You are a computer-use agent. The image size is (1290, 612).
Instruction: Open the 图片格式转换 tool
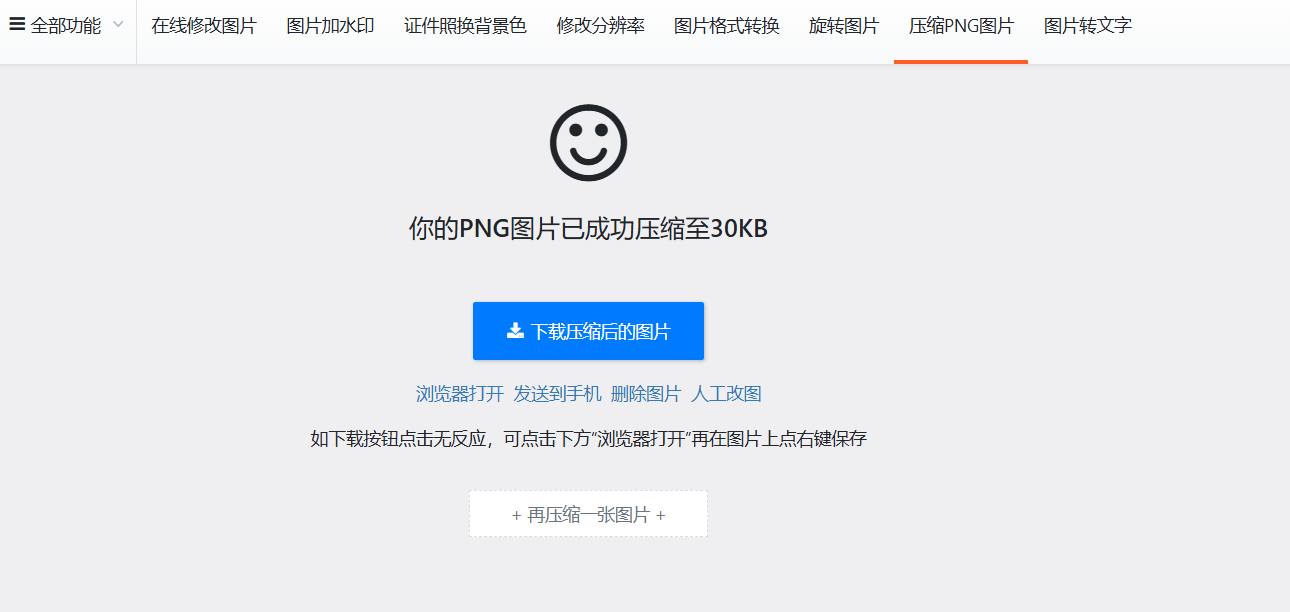pyautogui.click(x=726, y=26)
